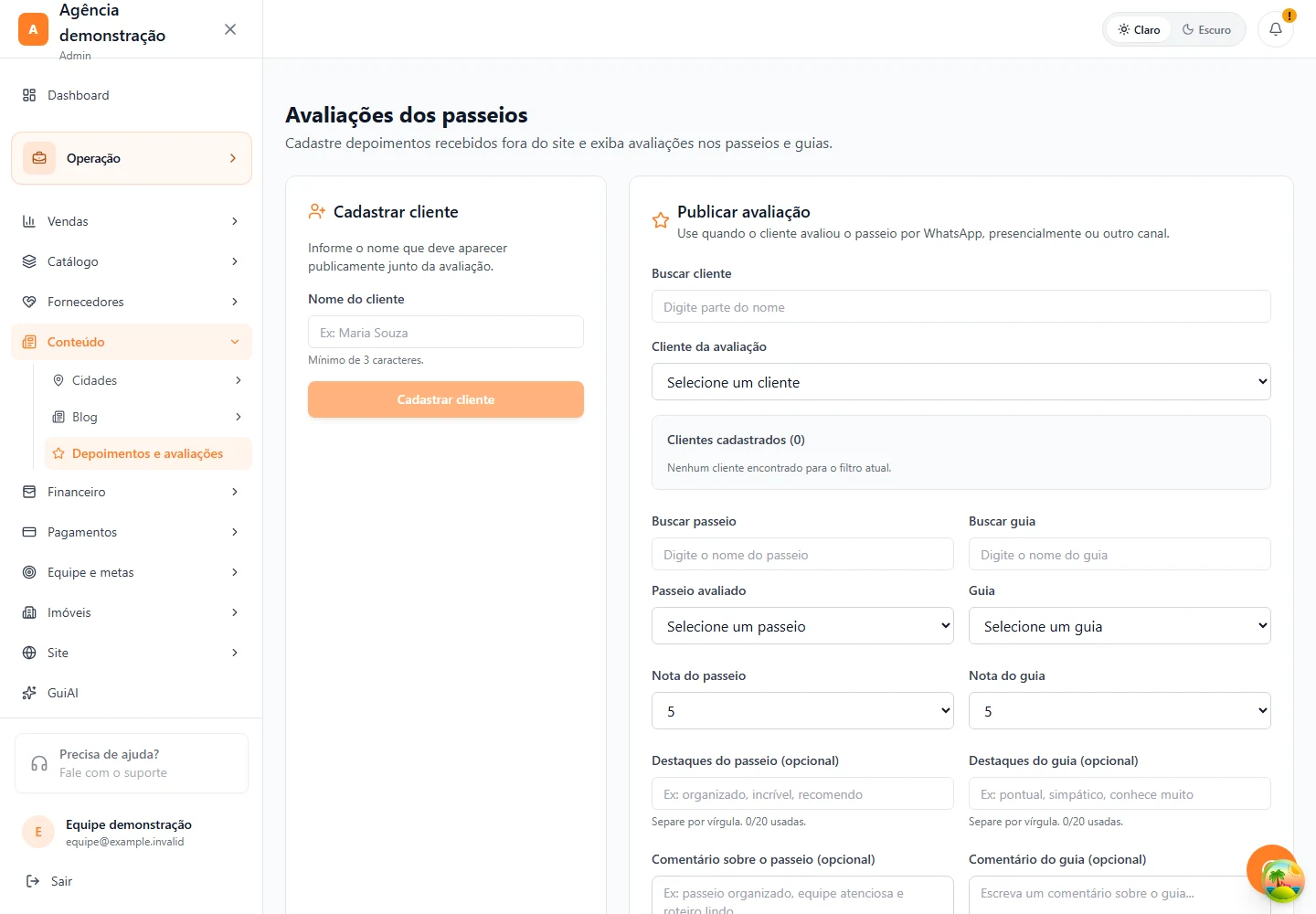Image resolution: width=1316 pixels, height=914 pixels.
Task: Click the agency avatar logo "A"
Action: 33,29
